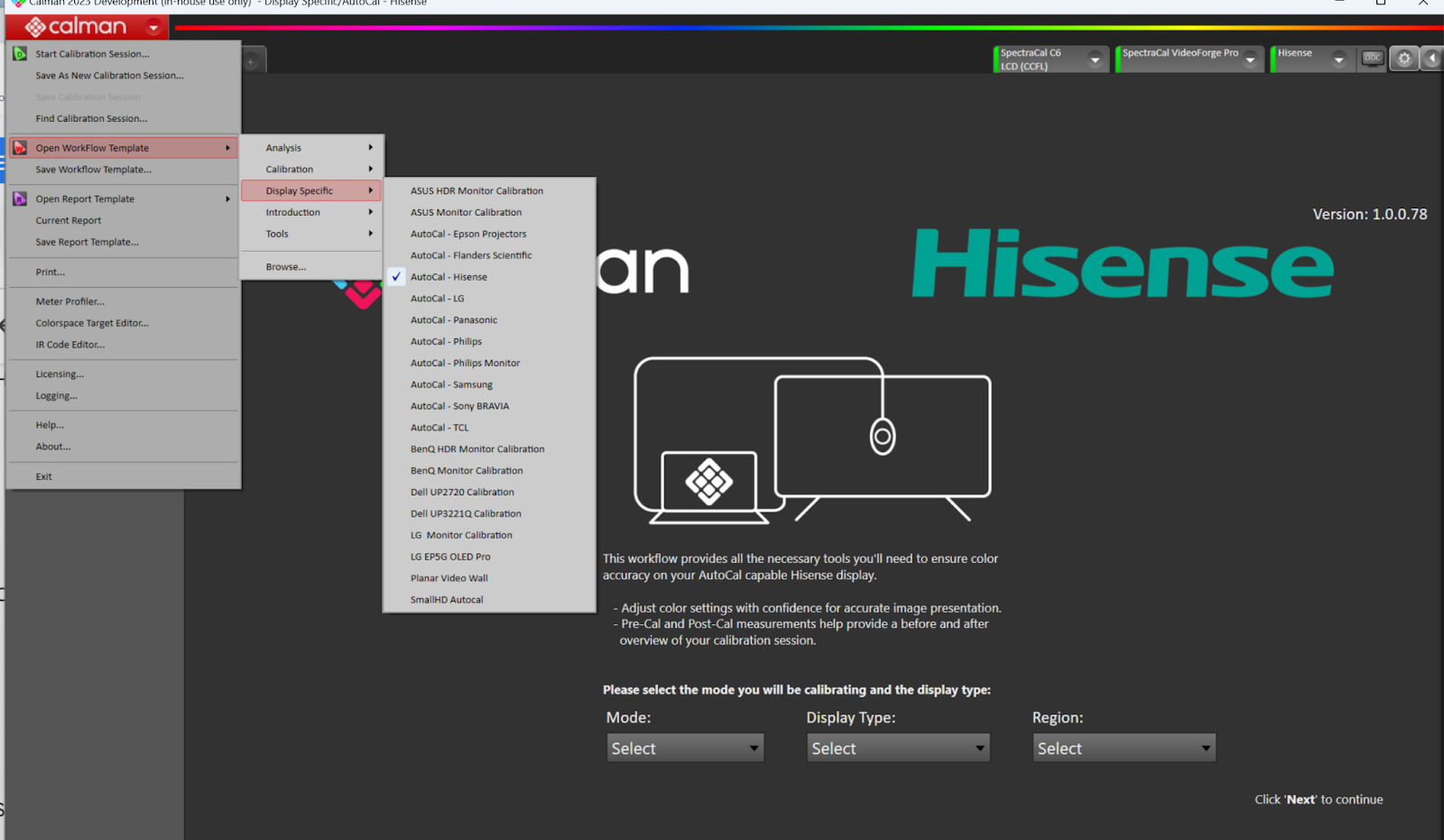Open Current Report menu item
Screen dimensions: 1444x840
[124, 221]
